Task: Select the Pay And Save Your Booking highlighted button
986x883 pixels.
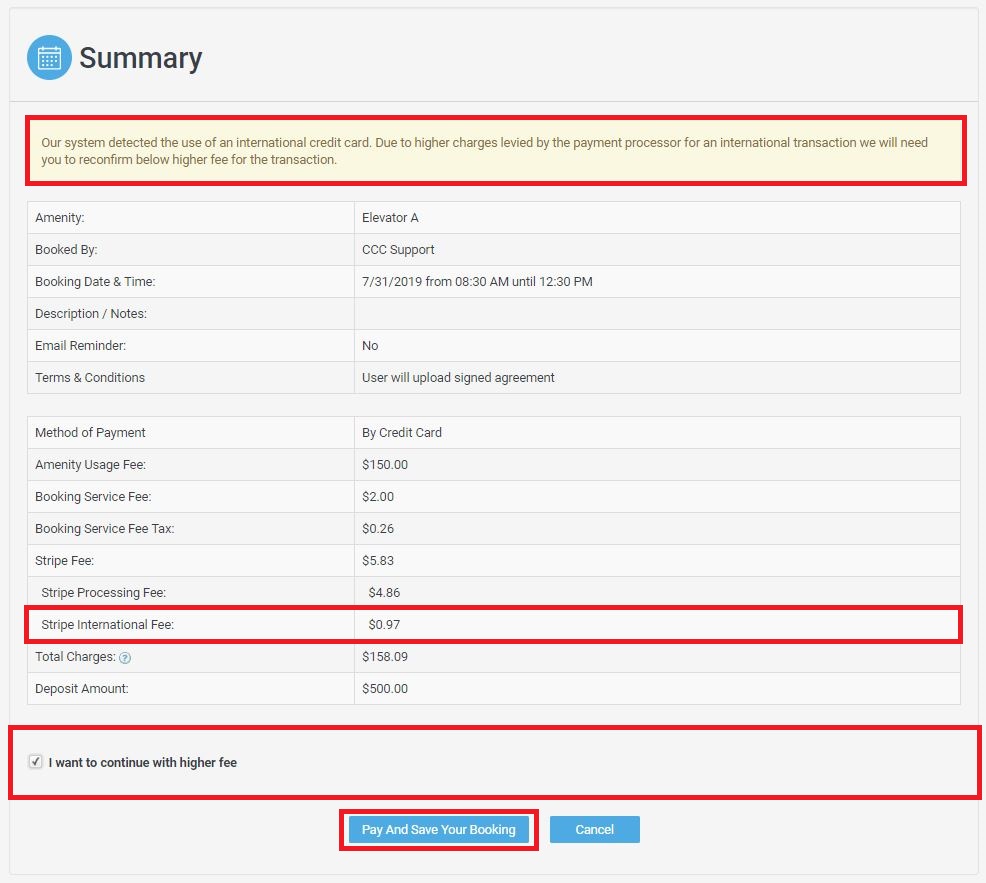Action: pyautogui.click(x=438, y=829)
